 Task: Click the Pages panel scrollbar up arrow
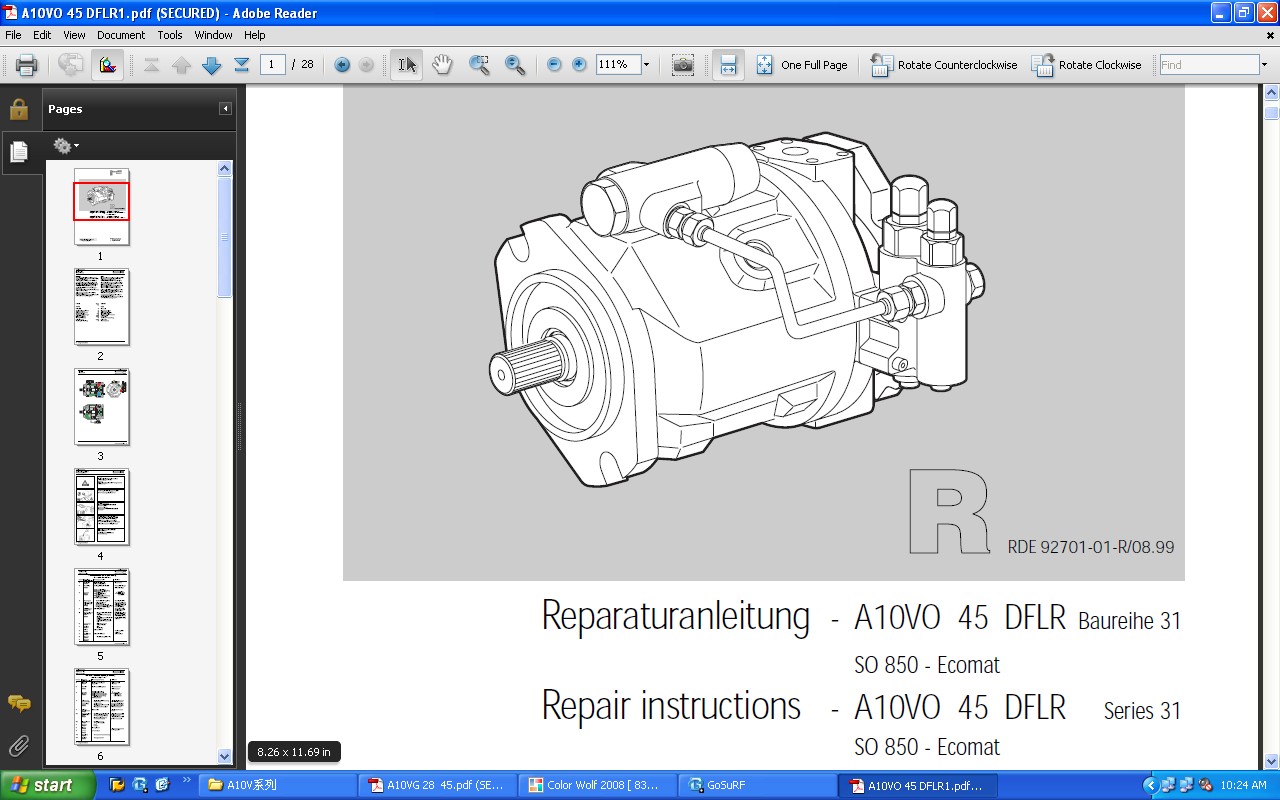pos(225,168)
